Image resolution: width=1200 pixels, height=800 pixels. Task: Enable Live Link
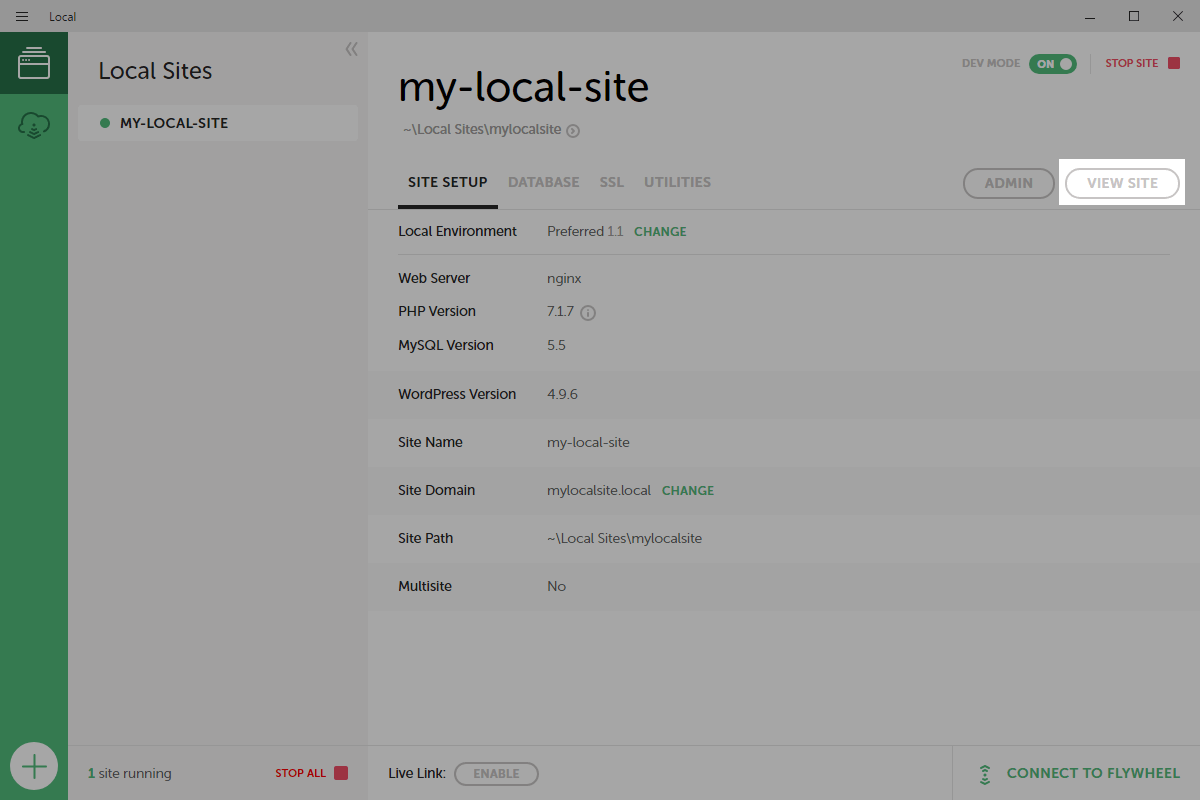(496, 773)
